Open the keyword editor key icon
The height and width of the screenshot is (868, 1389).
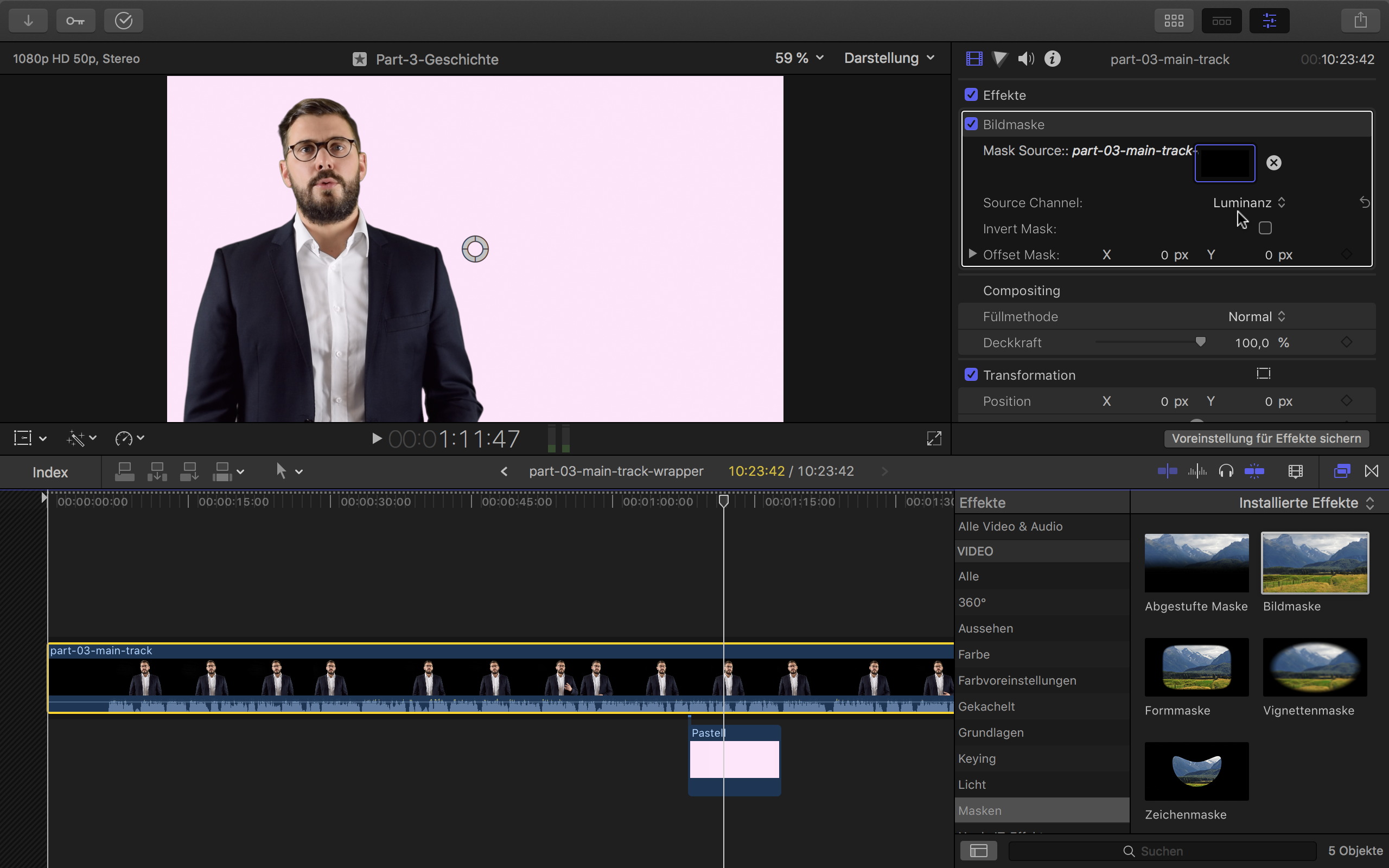point(76,21)
